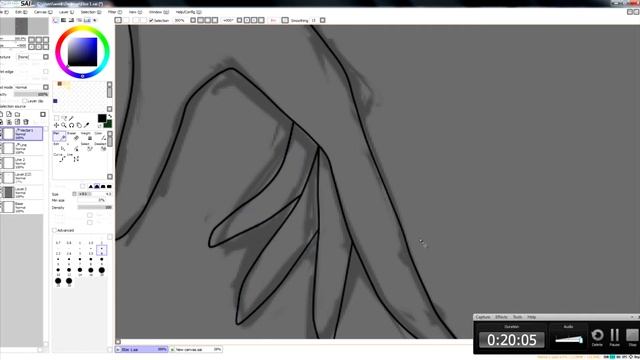Open the Edit menu

[x=21, y=12]
